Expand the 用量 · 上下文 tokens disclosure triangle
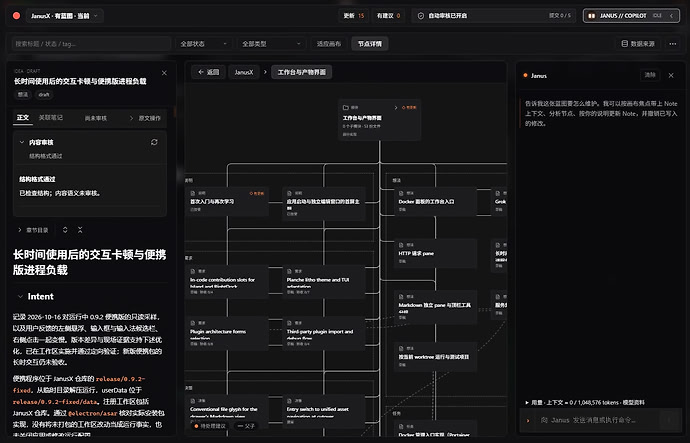Image resolution: width=690 pixels, height=443 pixels. click(527, 403)
